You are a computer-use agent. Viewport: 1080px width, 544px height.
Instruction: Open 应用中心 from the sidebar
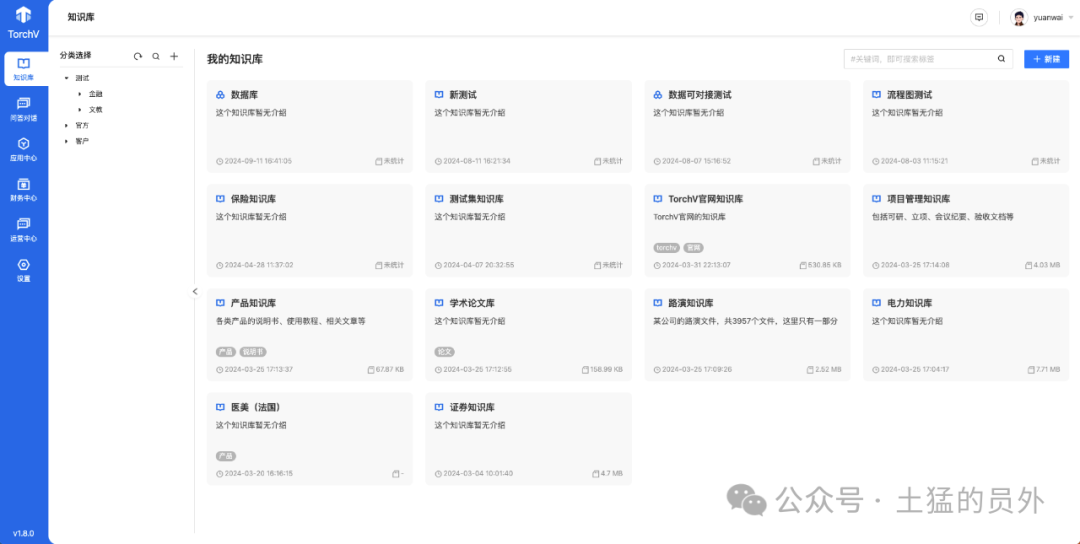pyautogui.click(x=23, y=149)
